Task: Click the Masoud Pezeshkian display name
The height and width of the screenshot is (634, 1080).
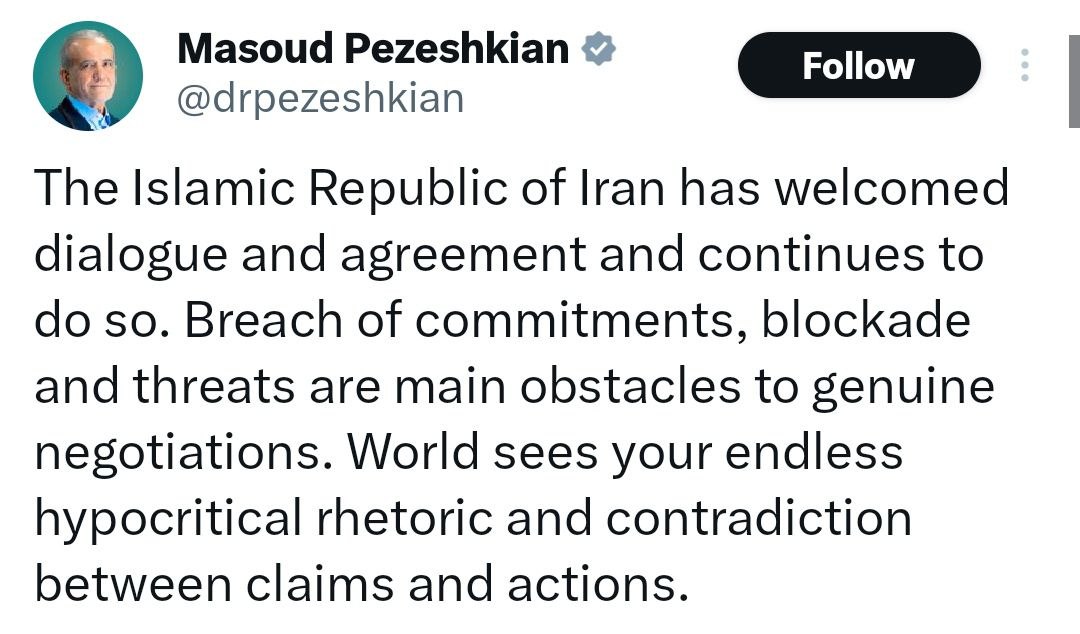Action: [372, 49]
